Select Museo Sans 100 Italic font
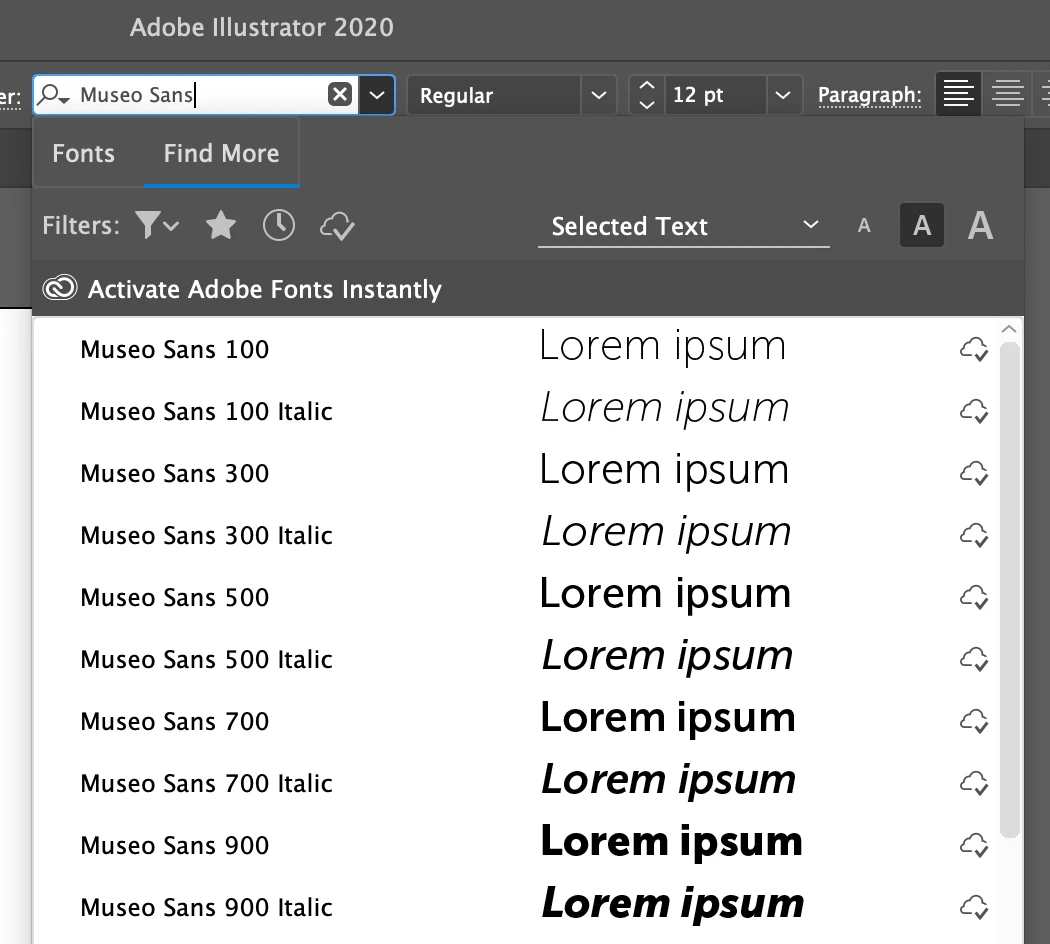 coord(206,411)
